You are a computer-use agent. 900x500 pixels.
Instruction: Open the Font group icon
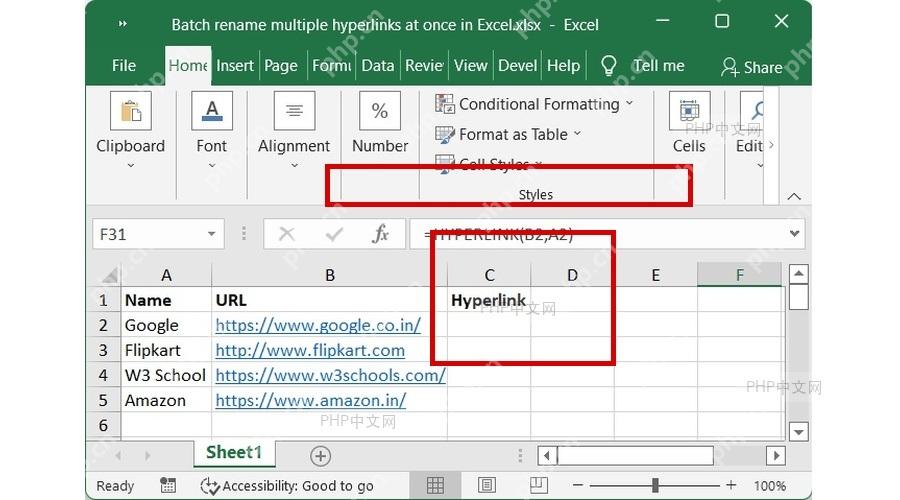tap(212, 110)
